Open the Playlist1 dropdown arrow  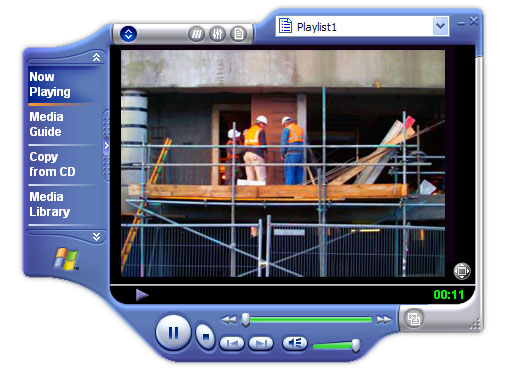[x=441, y=26]
